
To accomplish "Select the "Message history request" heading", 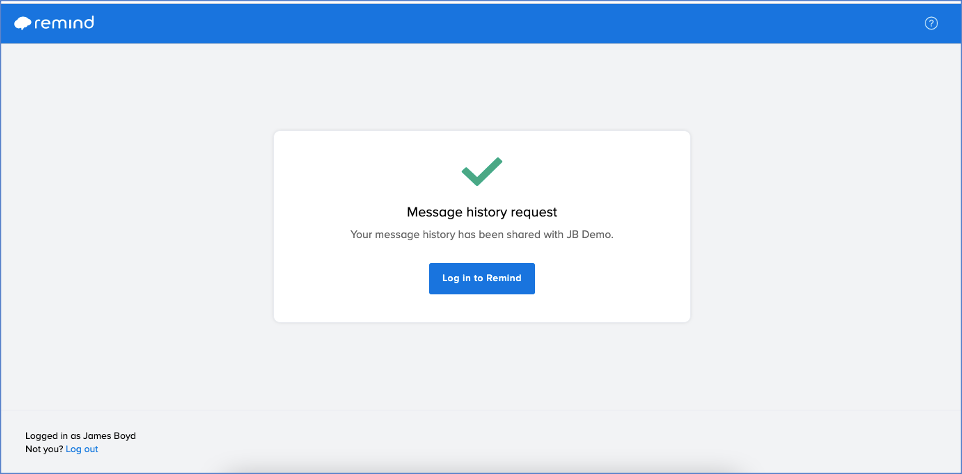I will click(482, 212).
